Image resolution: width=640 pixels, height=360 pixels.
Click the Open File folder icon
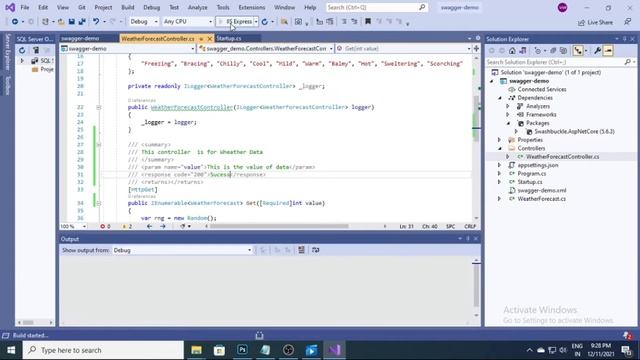[x=61, y=22]
